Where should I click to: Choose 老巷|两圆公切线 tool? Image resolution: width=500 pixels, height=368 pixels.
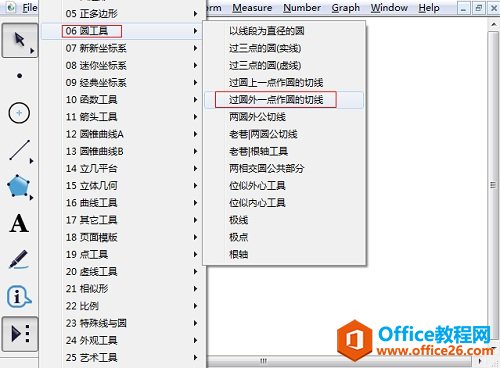click(284, 134)
